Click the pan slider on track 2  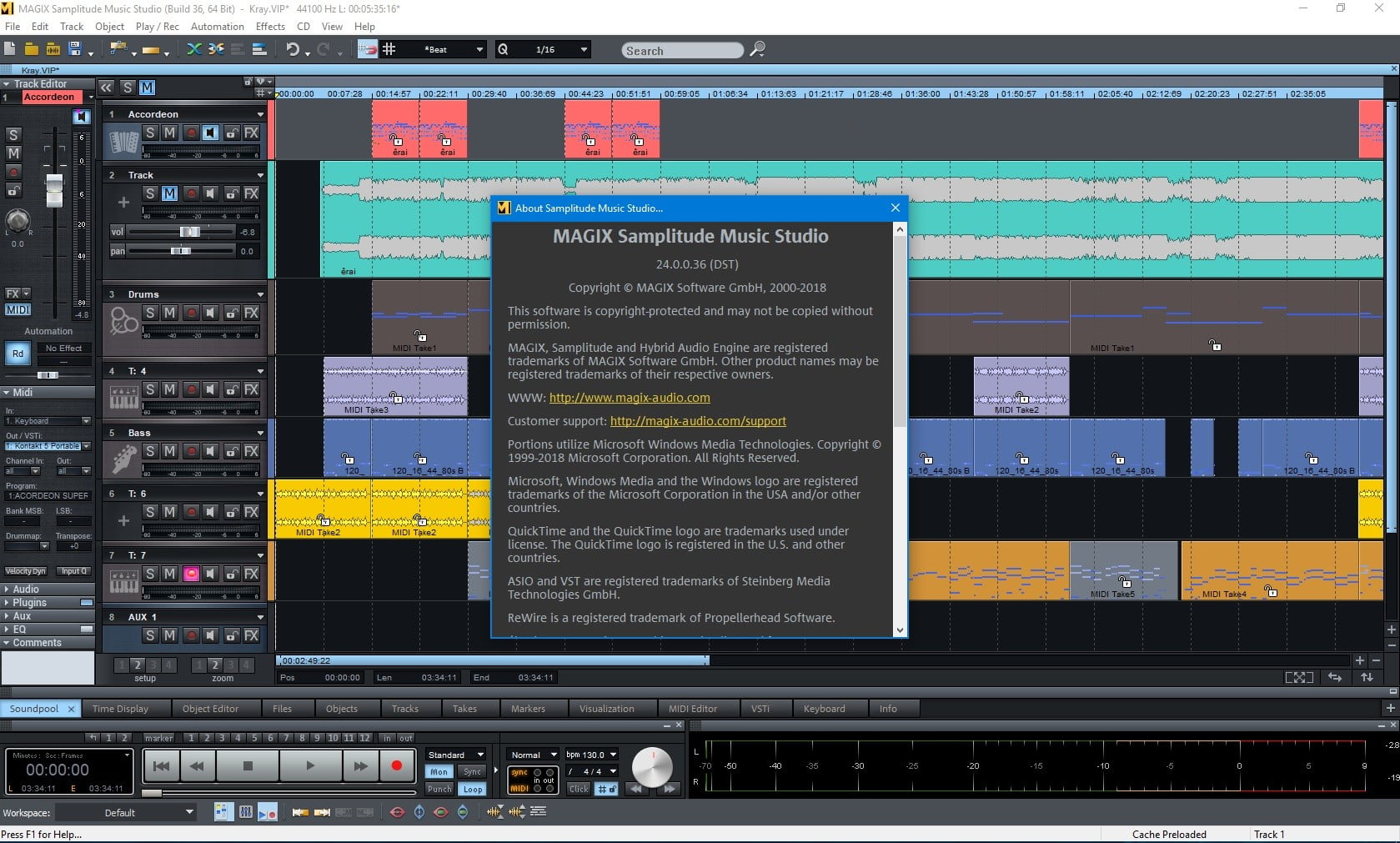(181, 251)
